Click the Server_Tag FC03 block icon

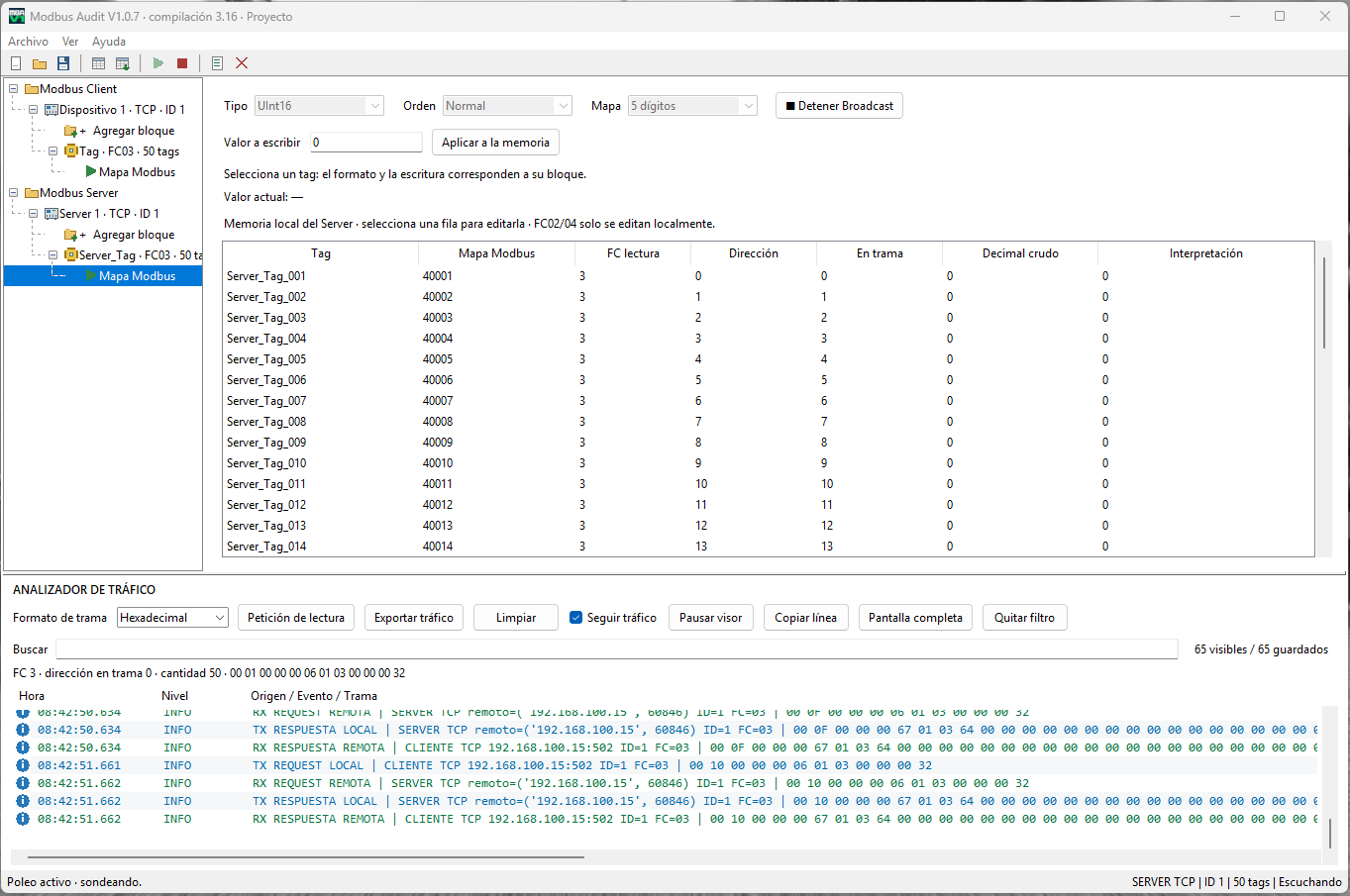(x=71, y=255)
